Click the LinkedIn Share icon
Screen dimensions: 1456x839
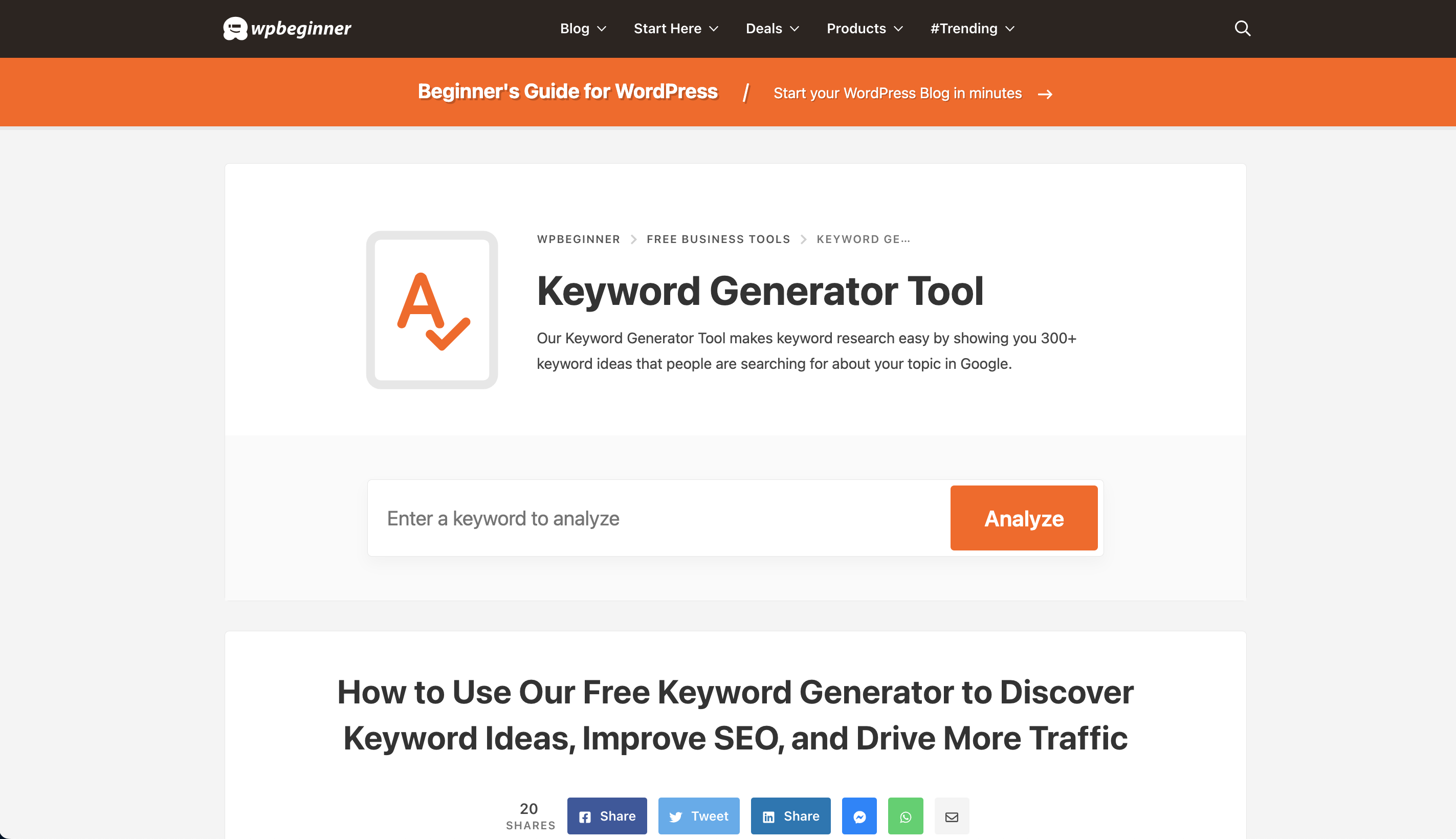[x=791, y=816]
